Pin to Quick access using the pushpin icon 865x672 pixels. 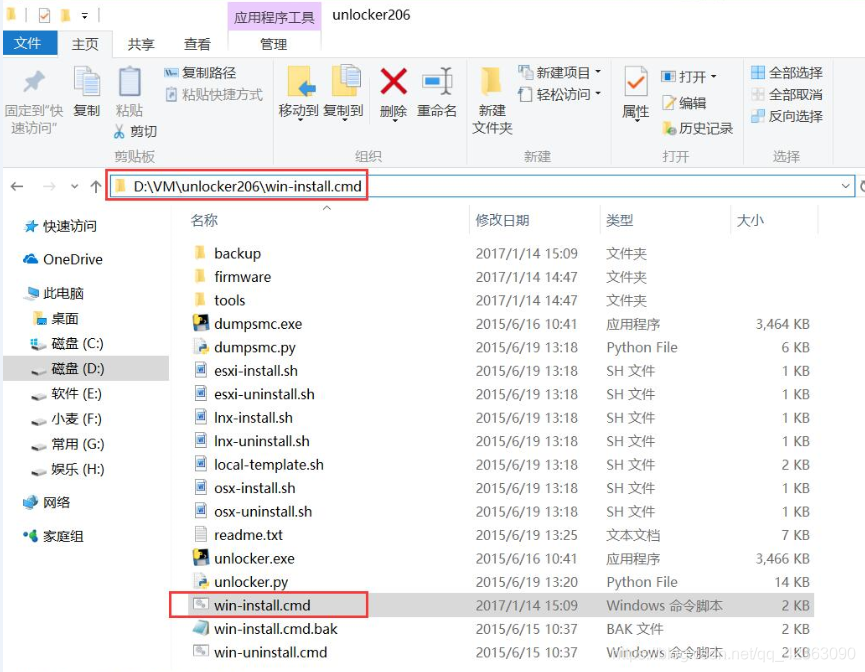click(34, 83)
